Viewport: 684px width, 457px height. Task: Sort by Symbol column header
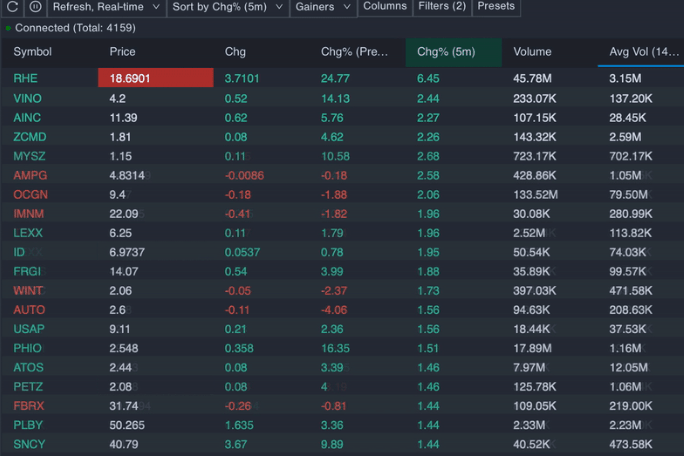tap(32, 52)
